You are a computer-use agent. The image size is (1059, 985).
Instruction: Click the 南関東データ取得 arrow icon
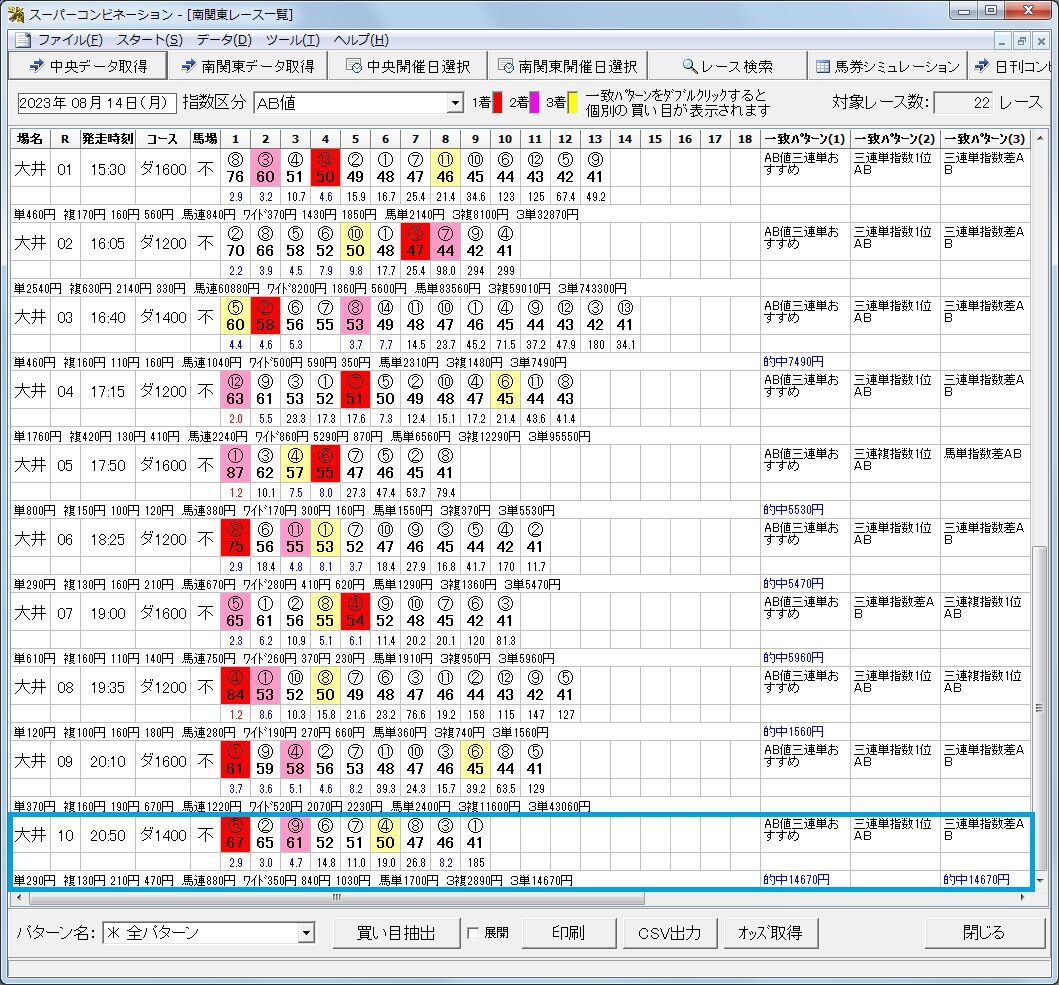click(188, 66)
